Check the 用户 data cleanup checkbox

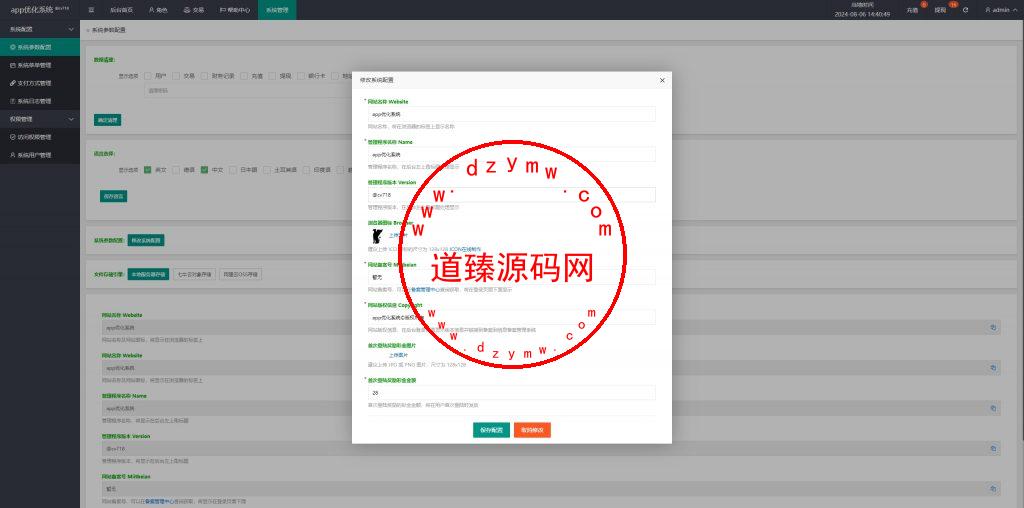tap(148, 76)
